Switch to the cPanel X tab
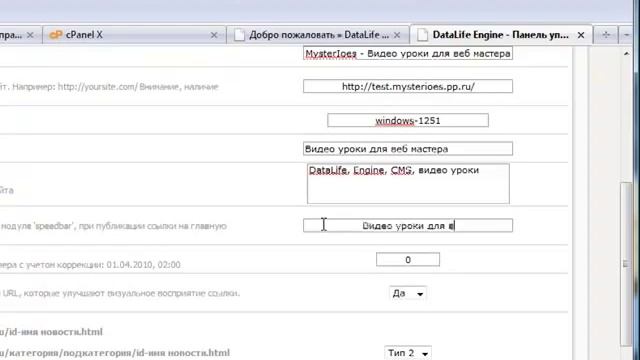This screenshot has height=360, width=640. (134, 35)
